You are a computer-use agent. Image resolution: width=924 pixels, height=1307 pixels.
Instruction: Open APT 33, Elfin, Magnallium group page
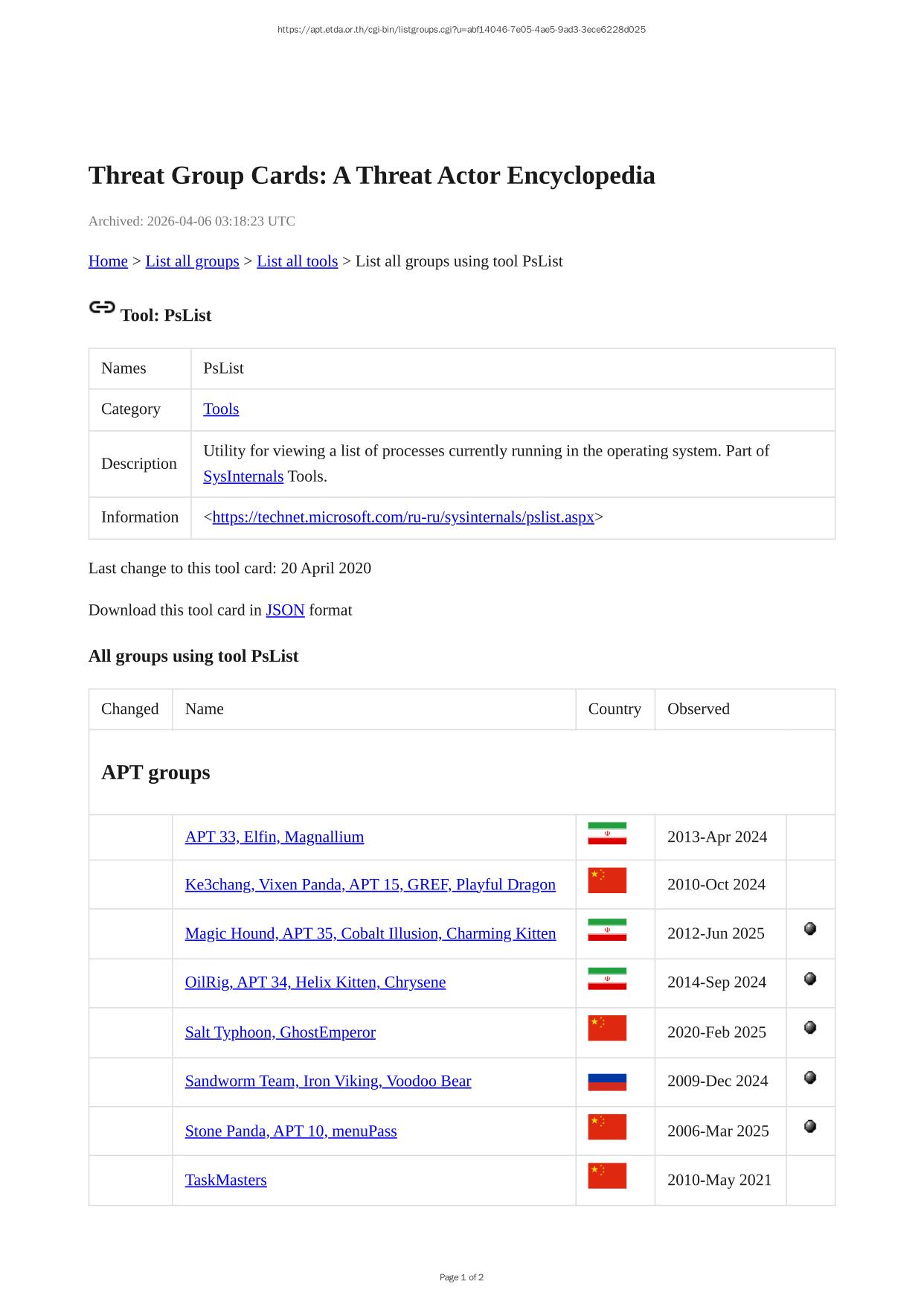275,837
